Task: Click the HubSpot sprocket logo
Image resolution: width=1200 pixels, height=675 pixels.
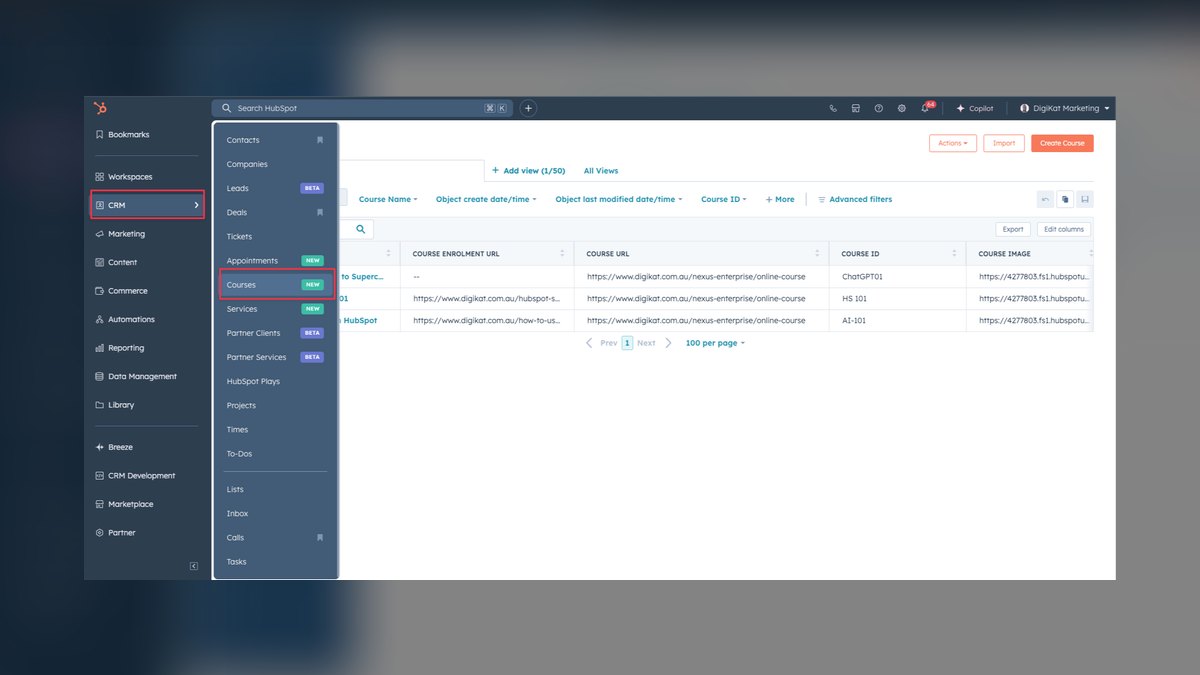Action: click(100, 108)
